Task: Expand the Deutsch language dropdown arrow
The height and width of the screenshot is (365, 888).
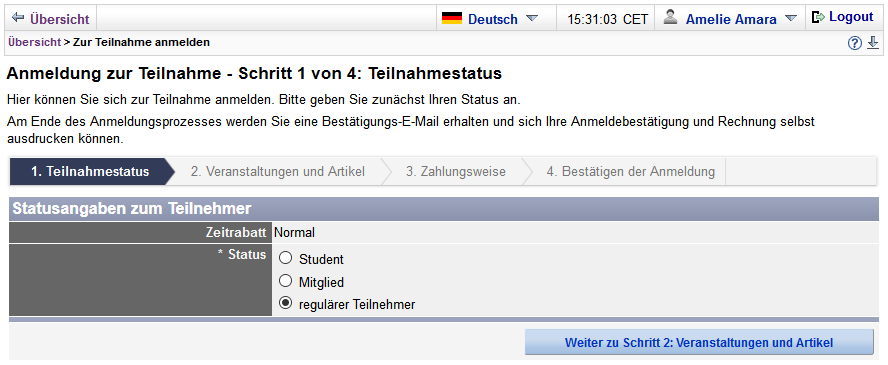Action: (531, 18)
